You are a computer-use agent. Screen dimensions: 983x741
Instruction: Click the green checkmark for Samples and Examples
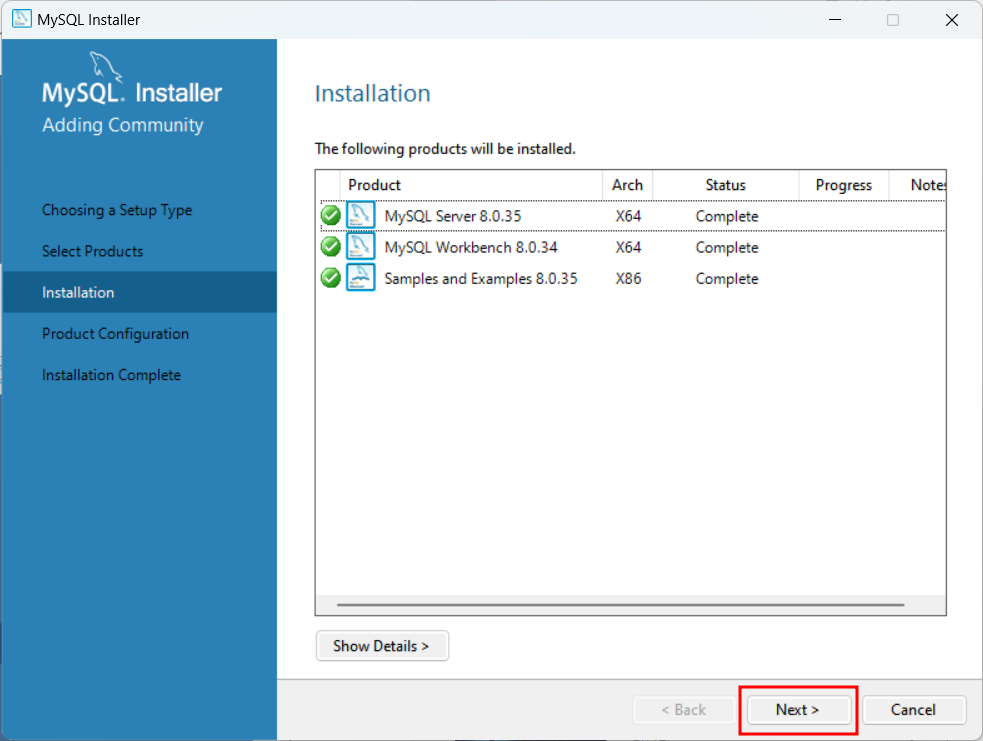coord(330,278)
